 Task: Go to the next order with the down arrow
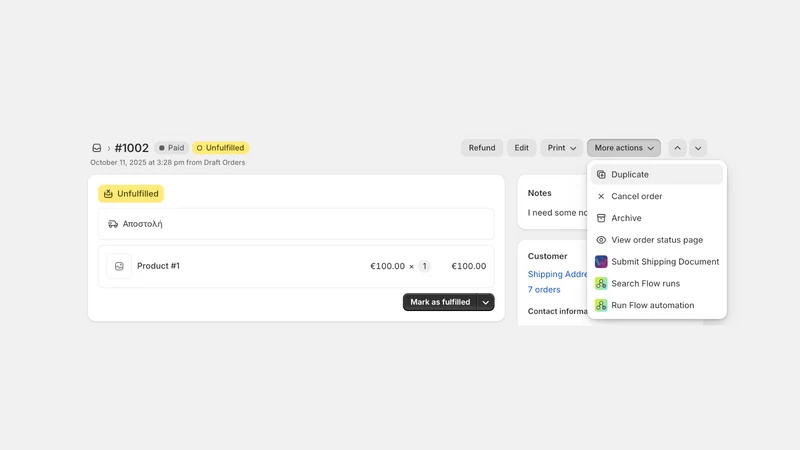pos(698,148)
